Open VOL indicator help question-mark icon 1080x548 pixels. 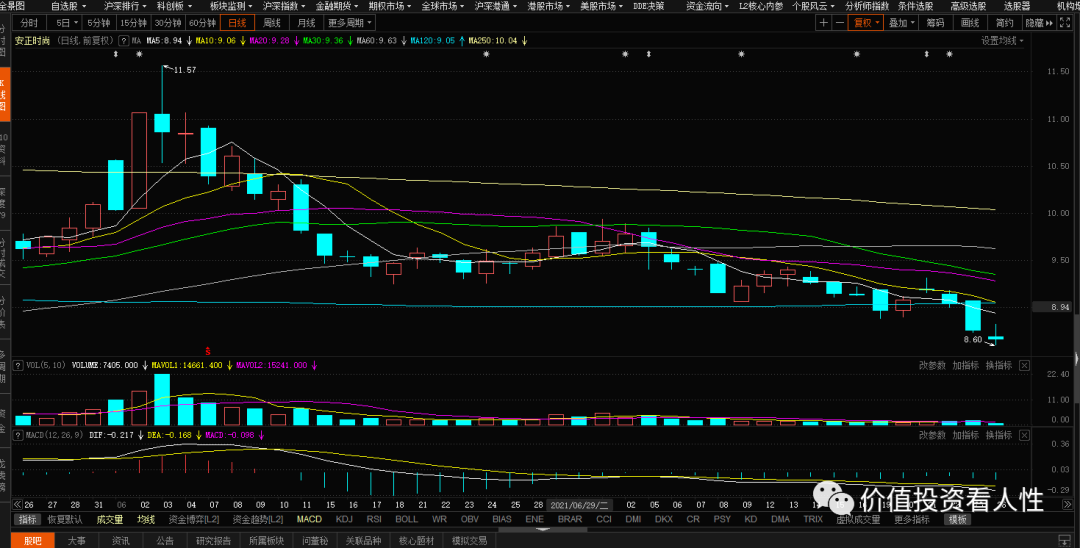pos(19,366)
